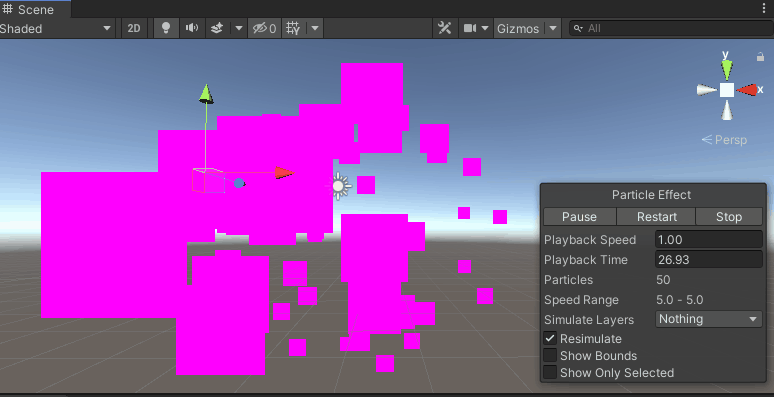Open Scene view options kebab menu

tap(764, 8)
